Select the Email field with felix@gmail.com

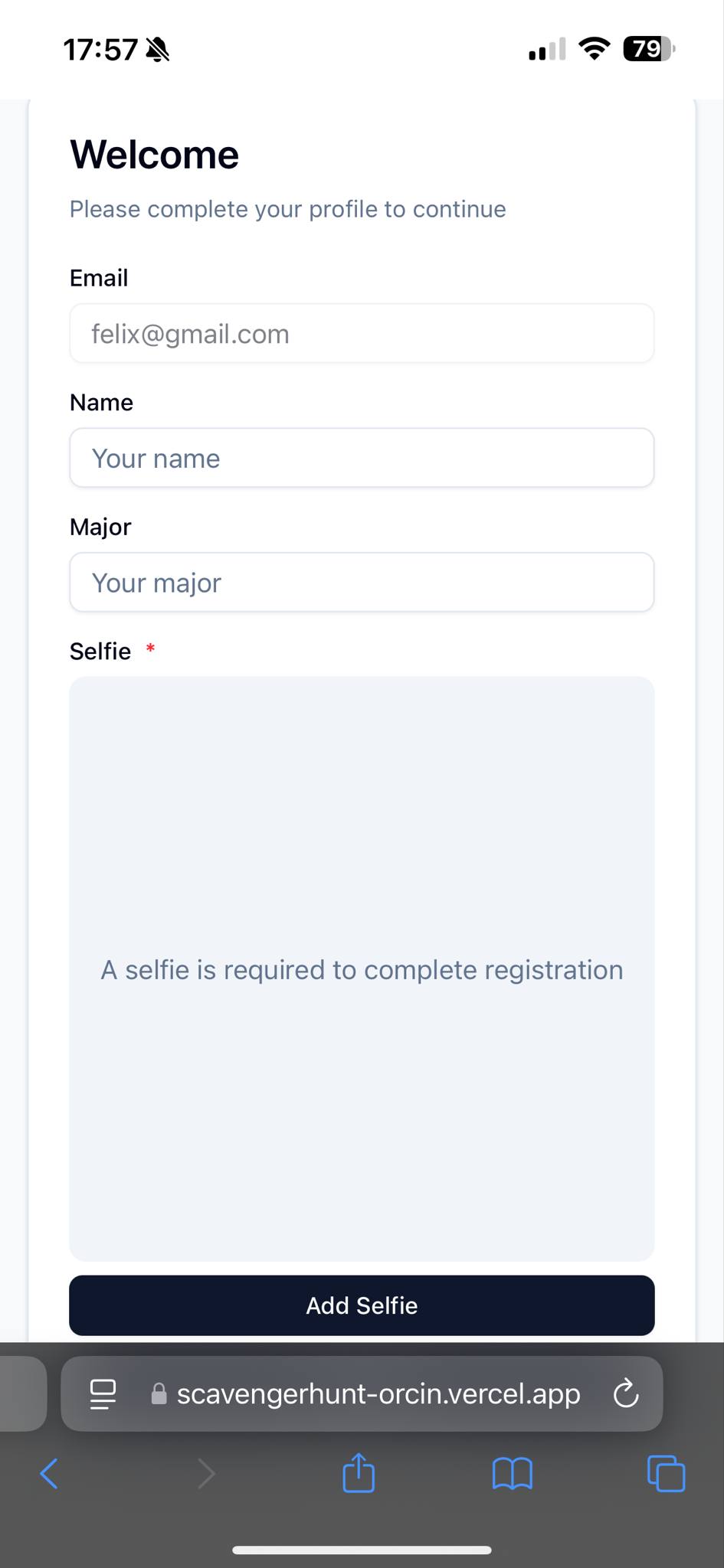point(362,334)
